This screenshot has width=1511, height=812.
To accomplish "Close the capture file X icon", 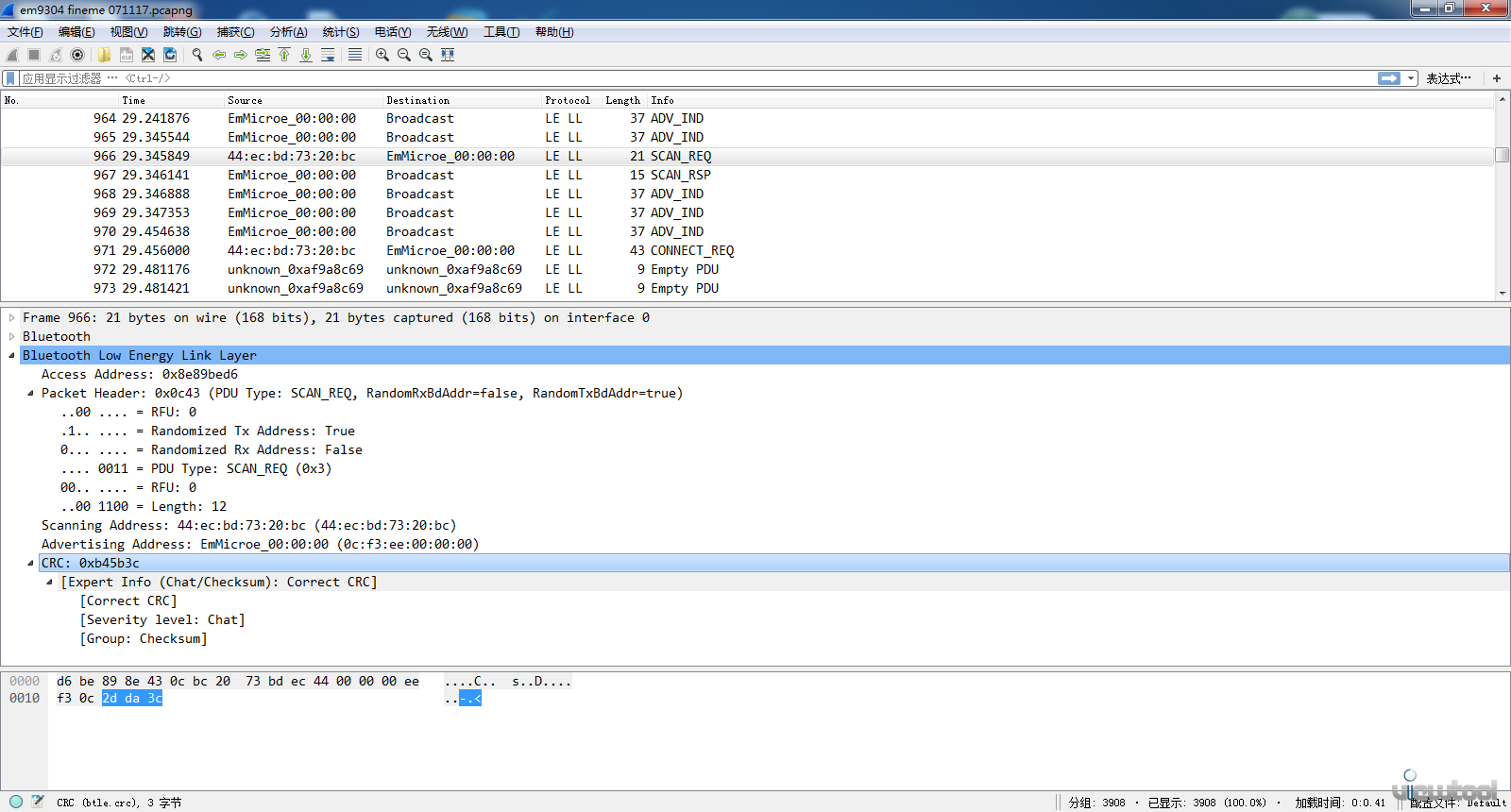I will click(x=148, y=55).
